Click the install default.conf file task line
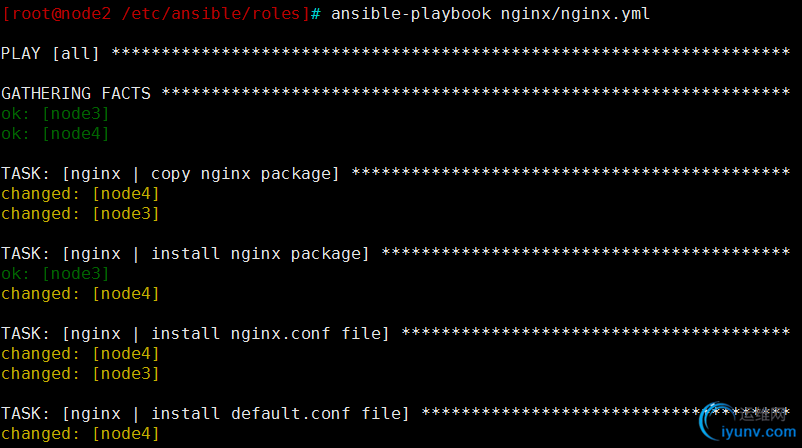802x448 pixels. click(x=396, y=414)
